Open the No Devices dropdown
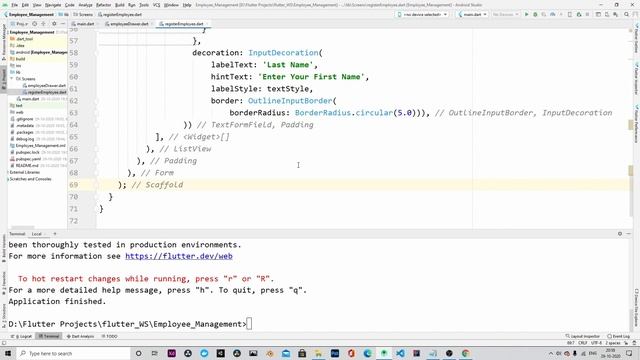Viewport: 640px width, 360px height. [x=505, y=14]
